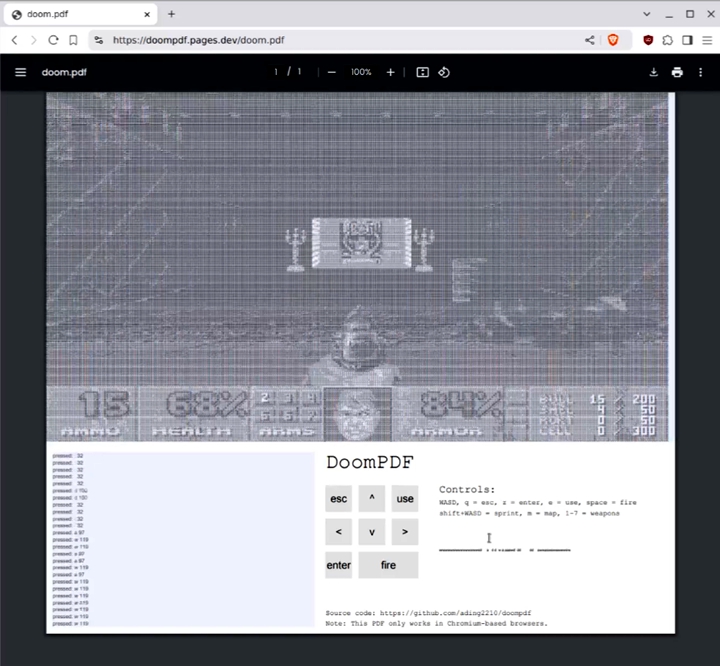
Task: Click the Chromium-based browsers note text
Action: (436, 623)
